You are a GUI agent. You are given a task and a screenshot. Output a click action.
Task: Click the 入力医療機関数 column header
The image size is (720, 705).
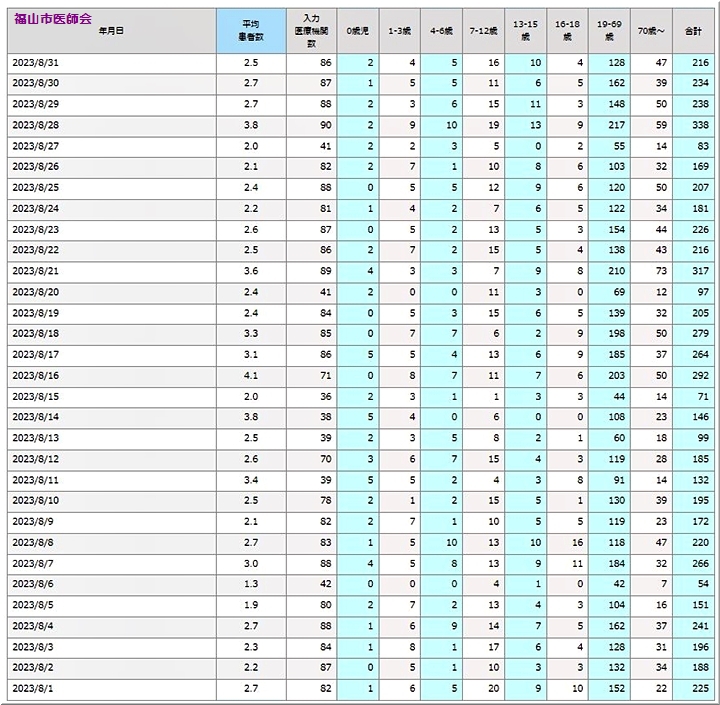(311, 30)
